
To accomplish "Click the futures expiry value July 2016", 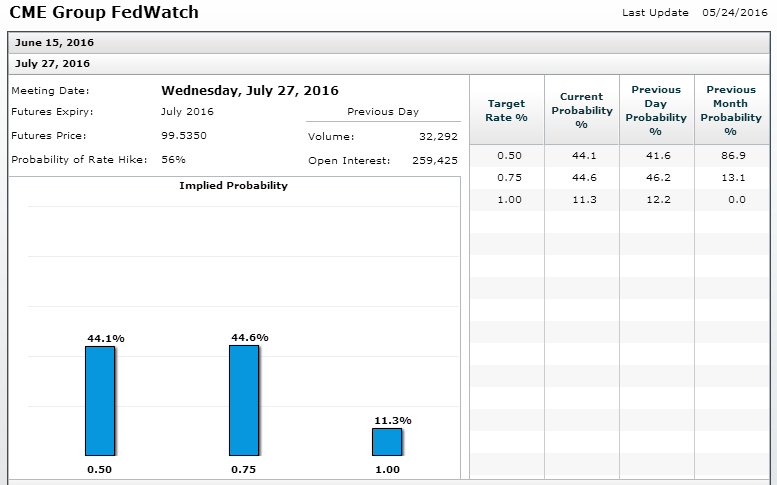I will 187,111.
